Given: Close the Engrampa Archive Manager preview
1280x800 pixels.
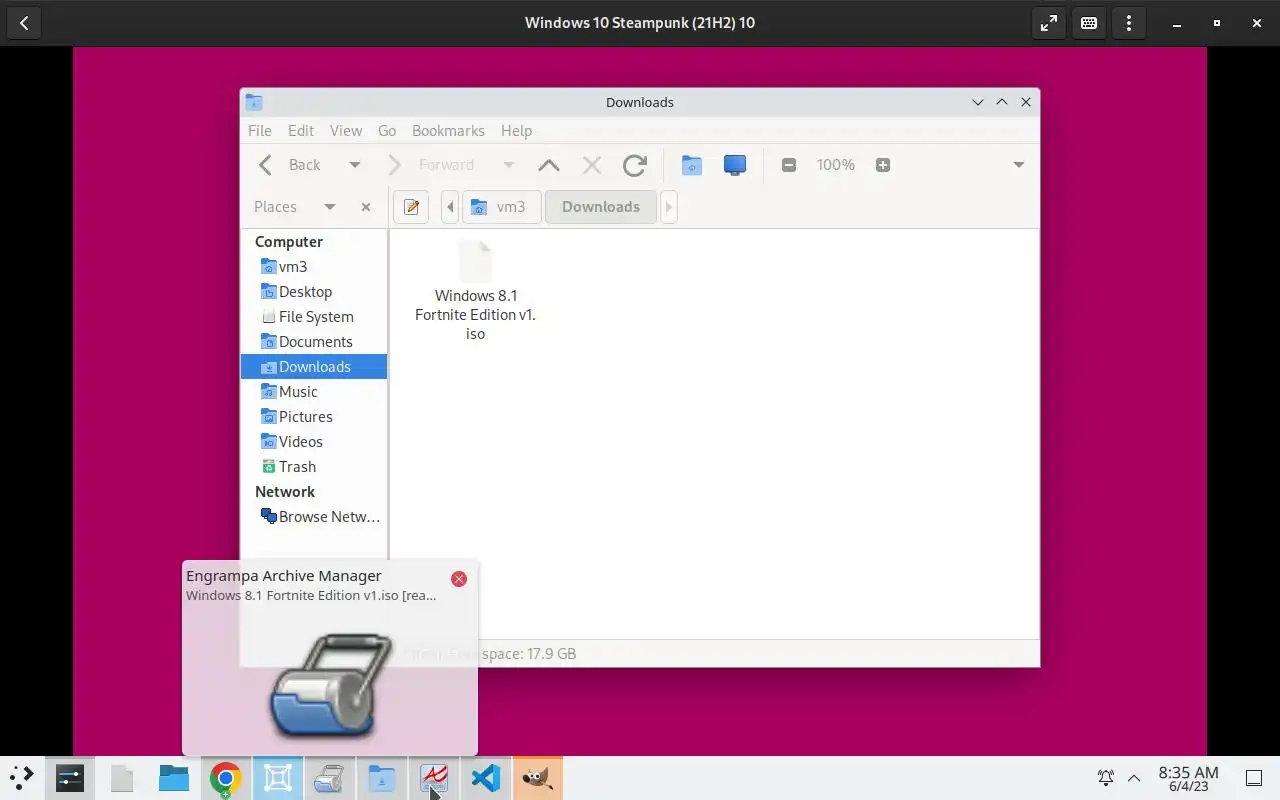Looking at the screenshot, I should [459, 579].
